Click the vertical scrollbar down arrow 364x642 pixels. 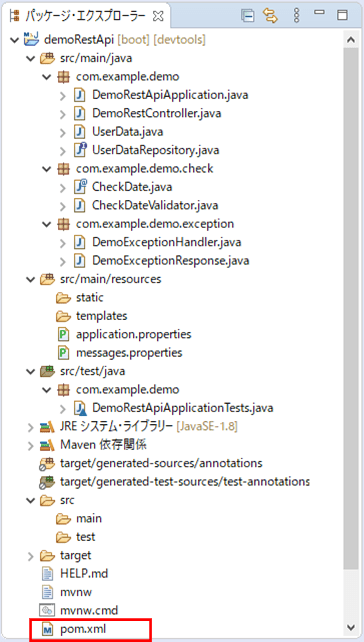350,627
